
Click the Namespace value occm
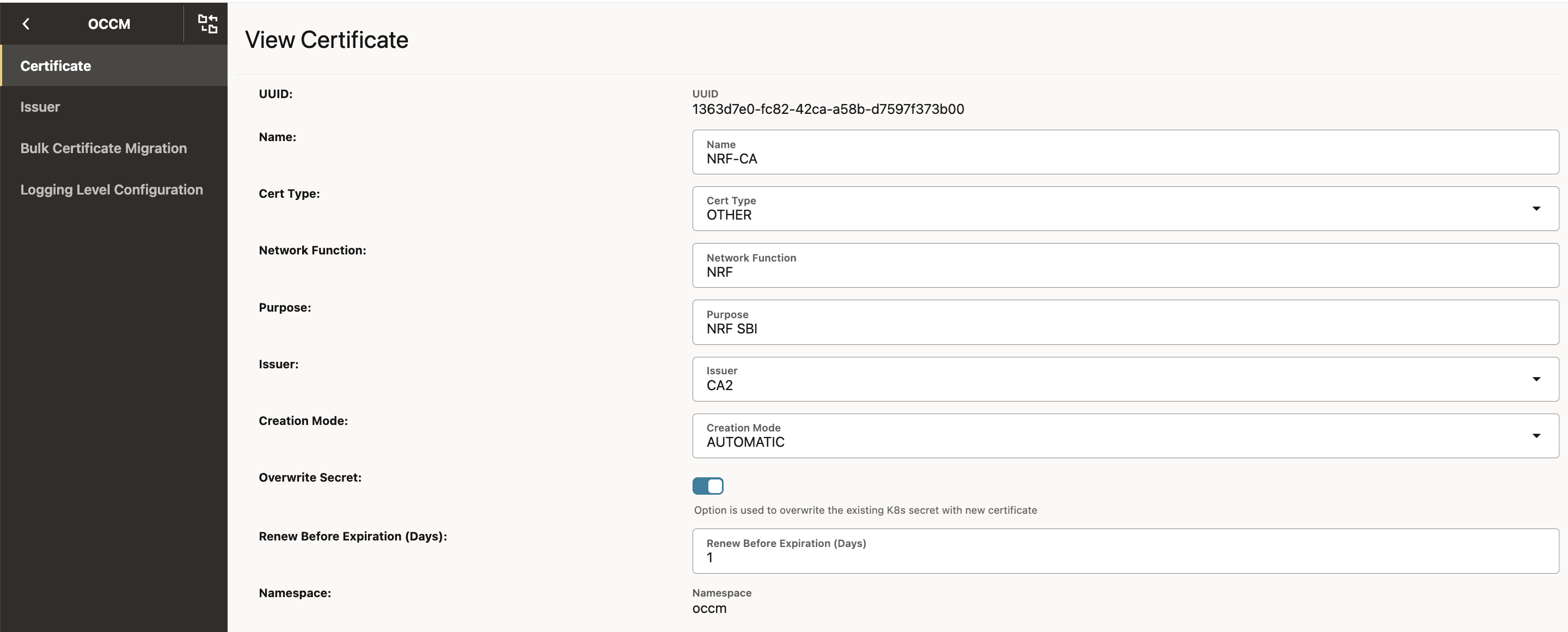(709, 609)
